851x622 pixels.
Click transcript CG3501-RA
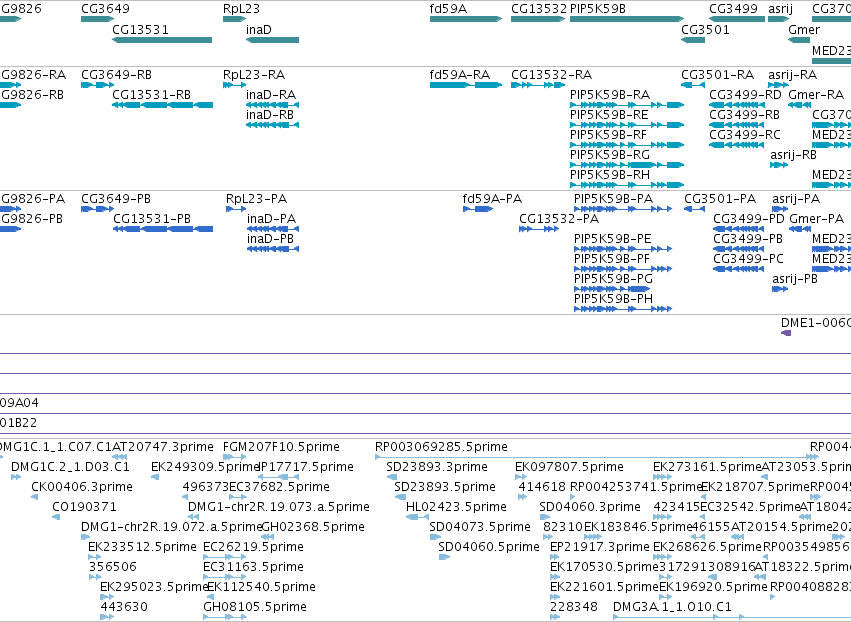coord(693,85)
